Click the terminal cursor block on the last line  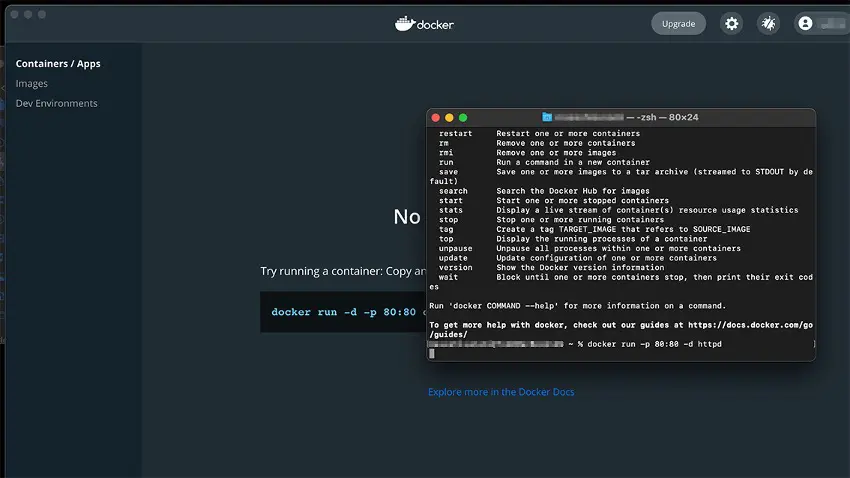(x=432, y=353)
